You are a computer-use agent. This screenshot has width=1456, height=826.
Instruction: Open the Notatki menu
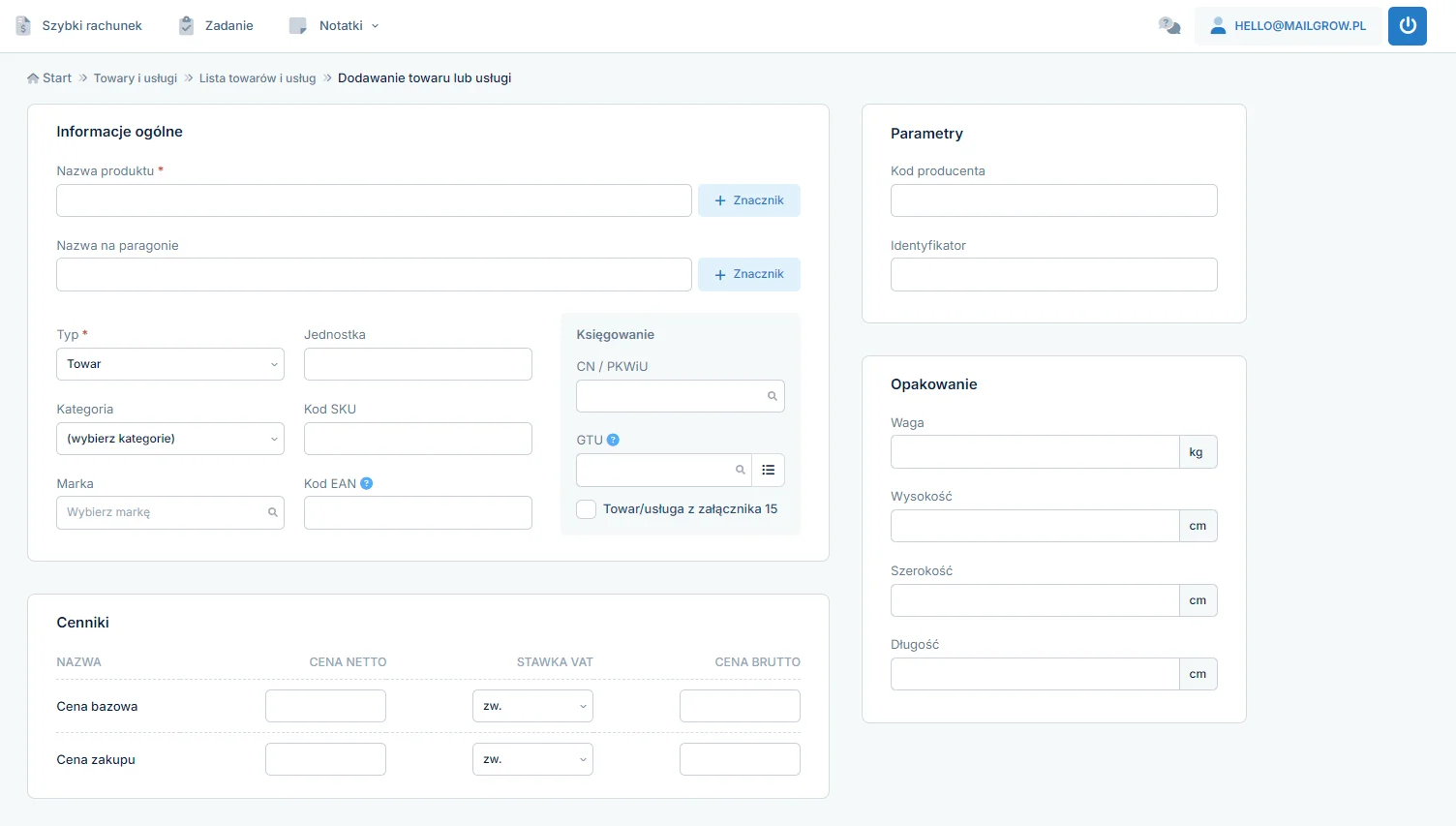[x=334, y=26]
